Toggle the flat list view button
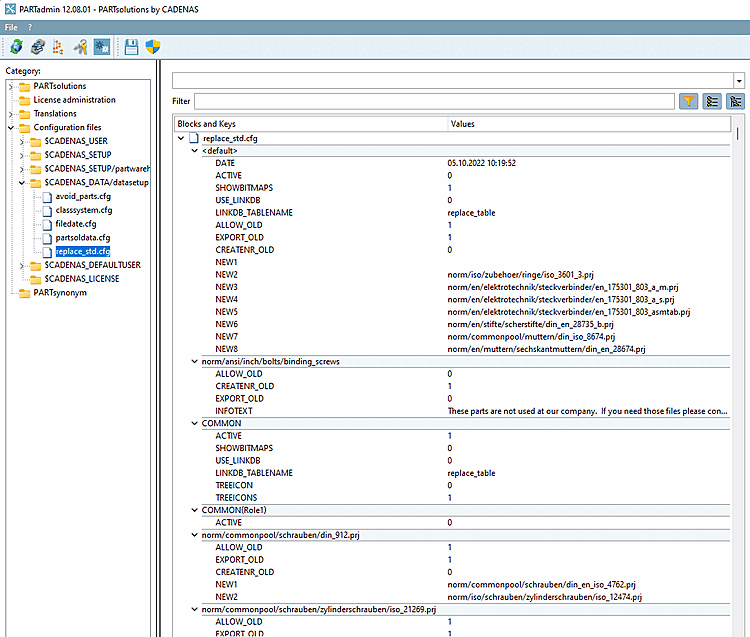Viewport: 750px width, 637px height. click(x=713, y=101)
